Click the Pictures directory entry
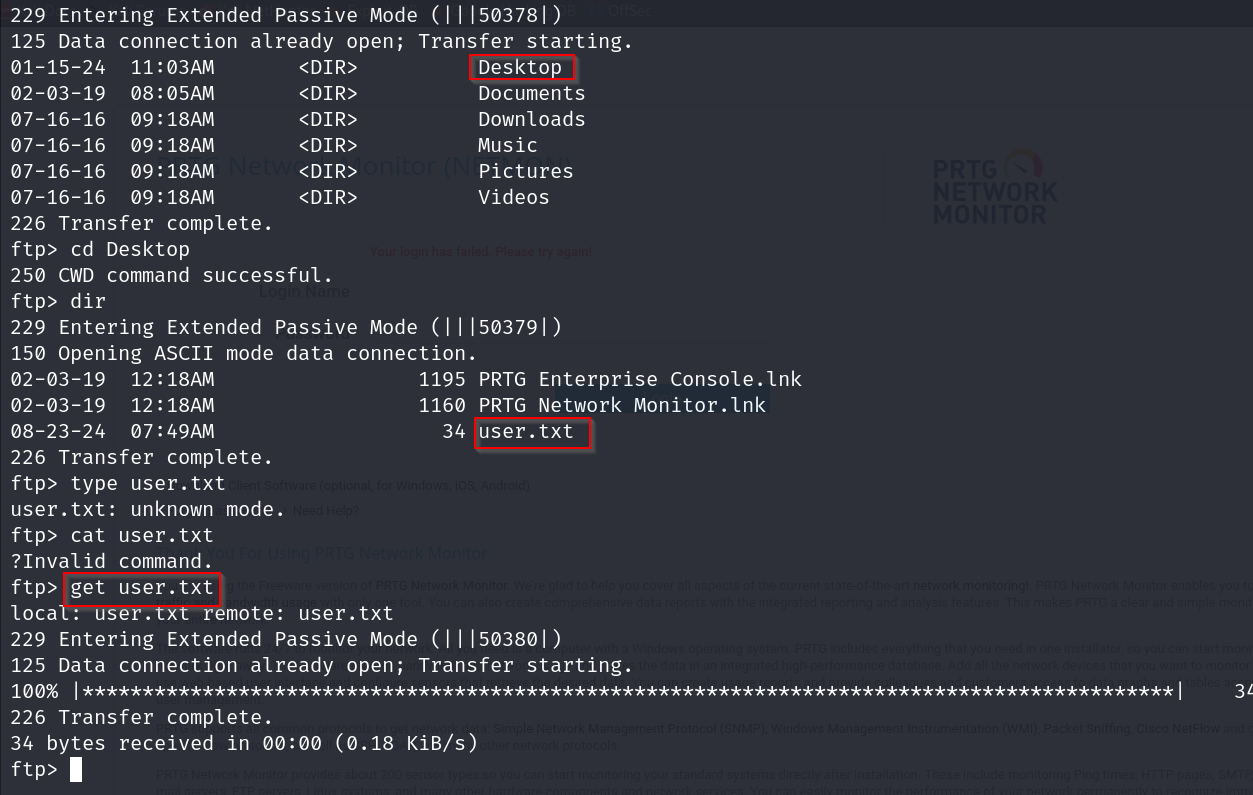This screenshot has width=1253, height=795. coord(525,171)
